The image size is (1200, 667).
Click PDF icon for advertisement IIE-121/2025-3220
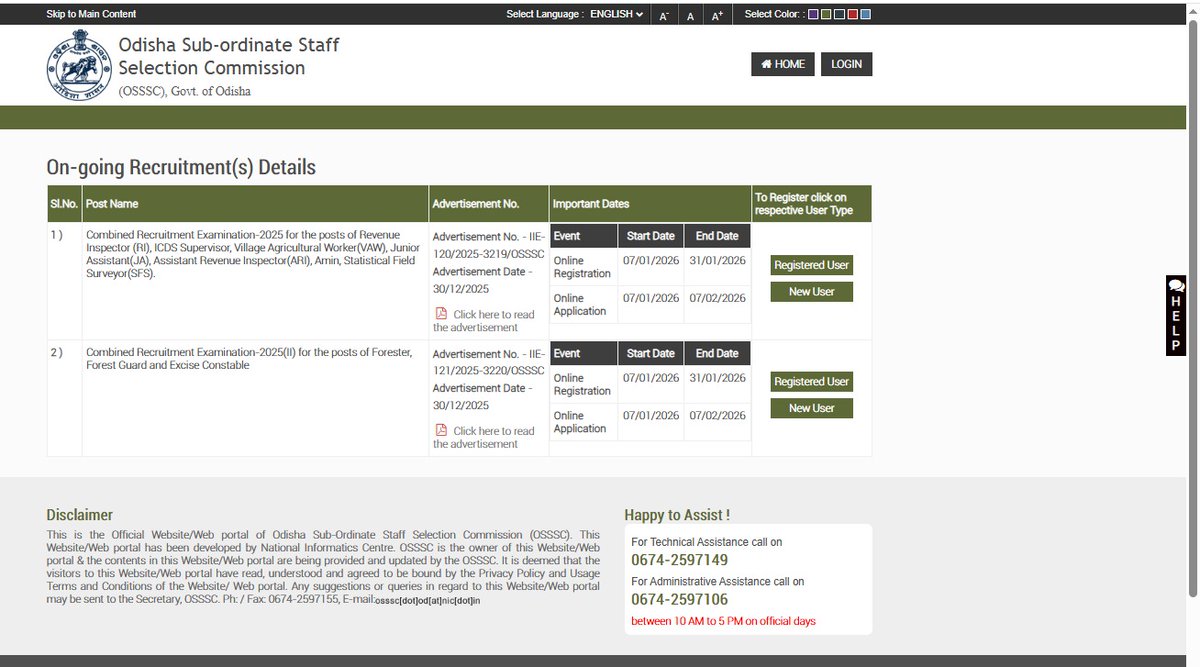441,430
